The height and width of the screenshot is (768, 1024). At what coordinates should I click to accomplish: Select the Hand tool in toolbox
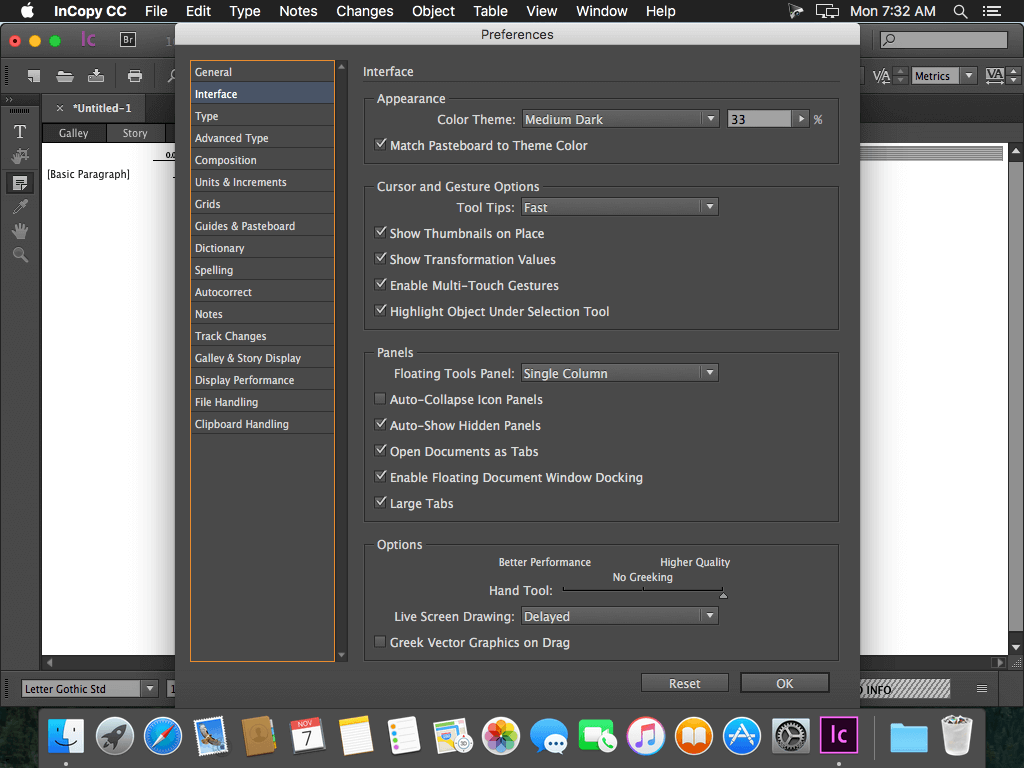[20, 231]
